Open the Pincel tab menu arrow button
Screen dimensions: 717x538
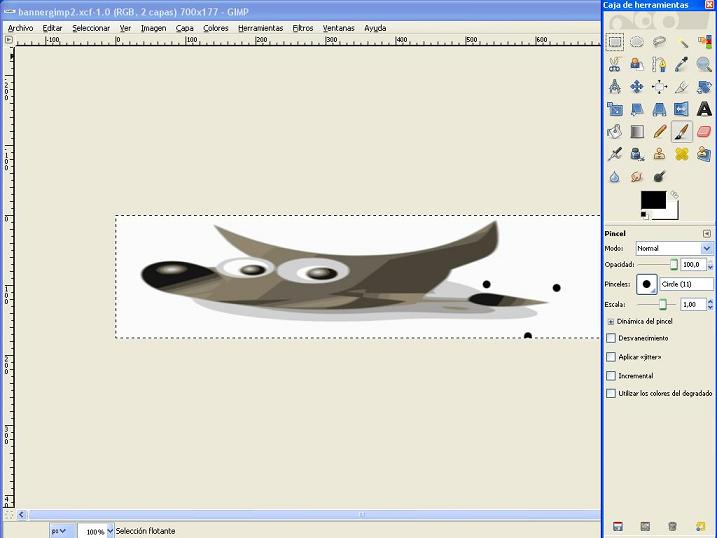(x=706, y=234)
